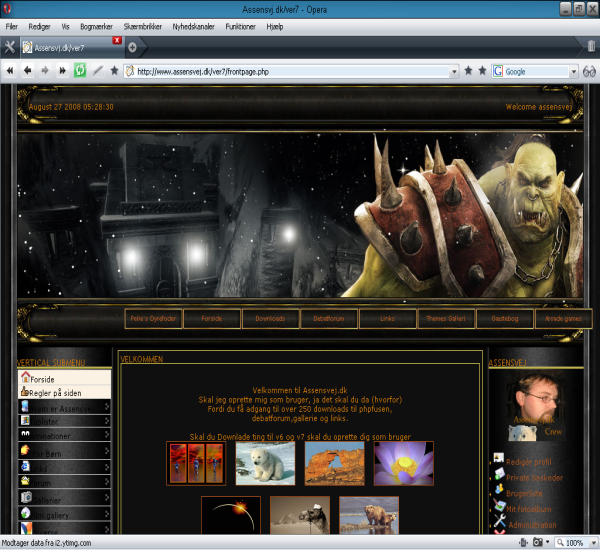Viewport: 600px width, 550px height.
Task: Expand the For Børn submenu arrow
Action: click(107, 450)
